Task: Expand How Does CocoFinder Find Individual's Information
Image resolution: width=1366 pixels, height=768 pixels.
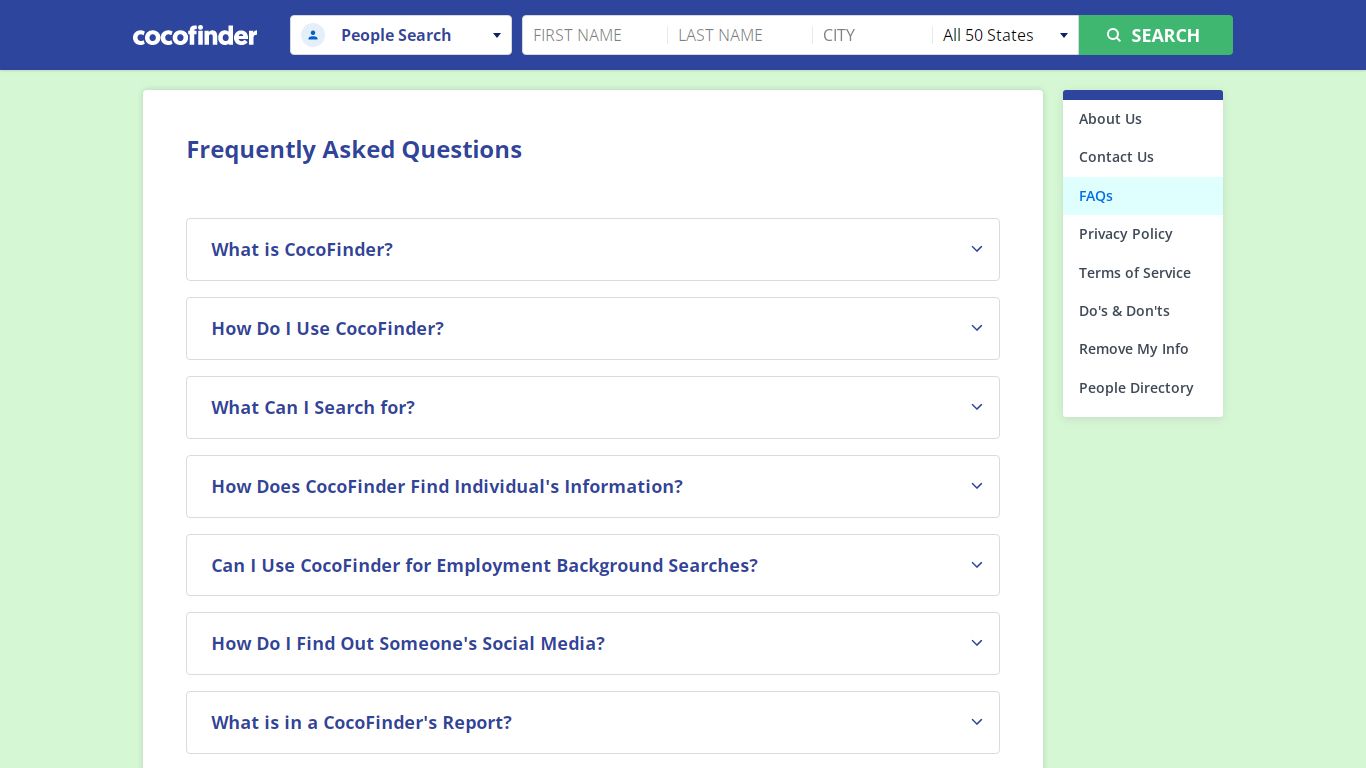Action: click(x=593, y=486)
